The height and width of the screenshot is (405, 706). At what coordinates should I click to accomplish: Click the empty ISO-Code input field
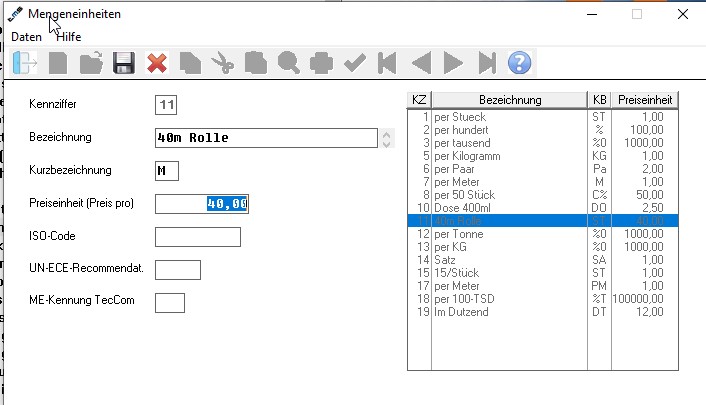(198, 237)
